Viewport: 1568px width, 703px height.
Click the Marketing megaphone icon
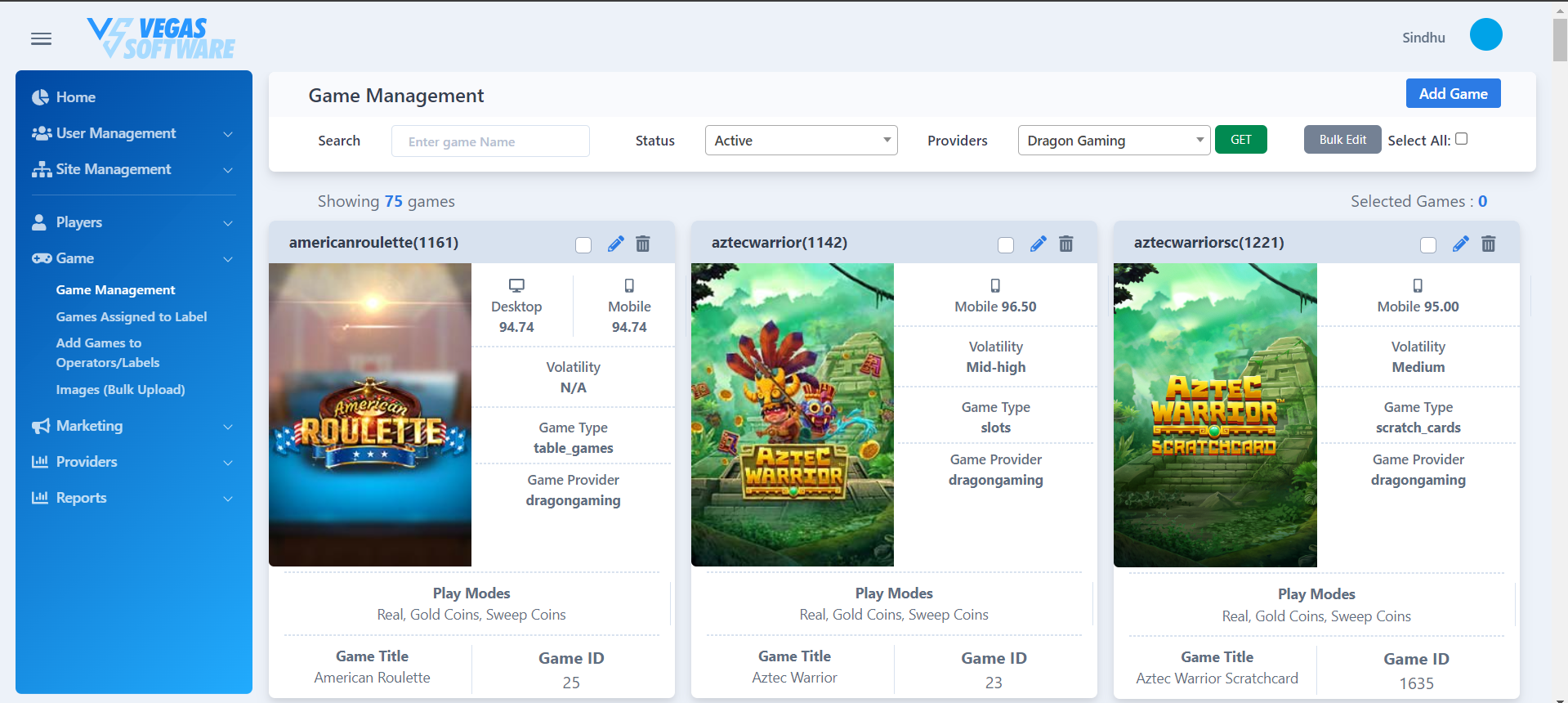pyautogui.click(x=41, y=426)
